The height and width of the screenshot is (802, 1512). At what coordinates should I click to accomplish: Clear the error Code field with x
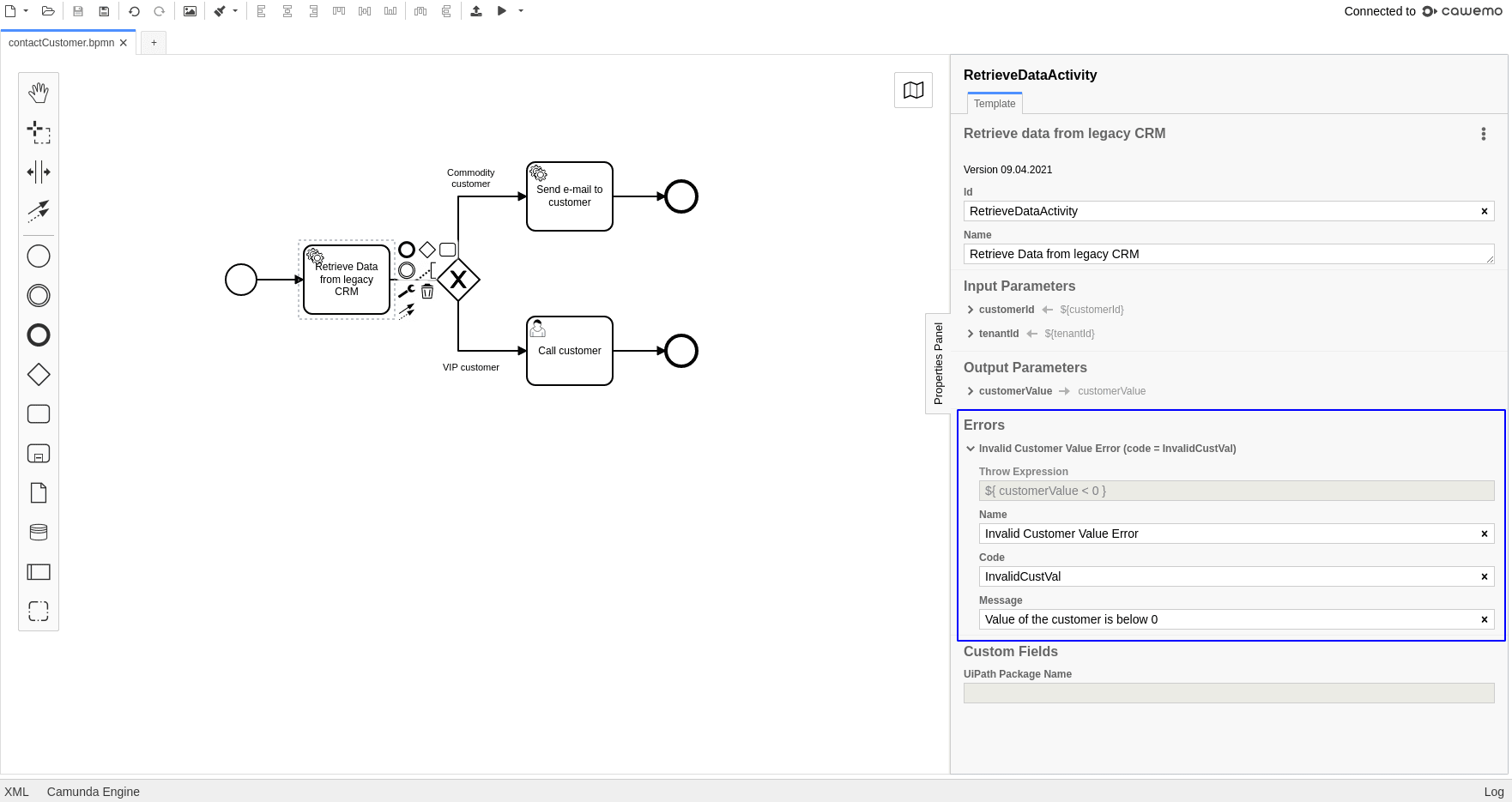pyautogui.click(x=1485, y=576)
